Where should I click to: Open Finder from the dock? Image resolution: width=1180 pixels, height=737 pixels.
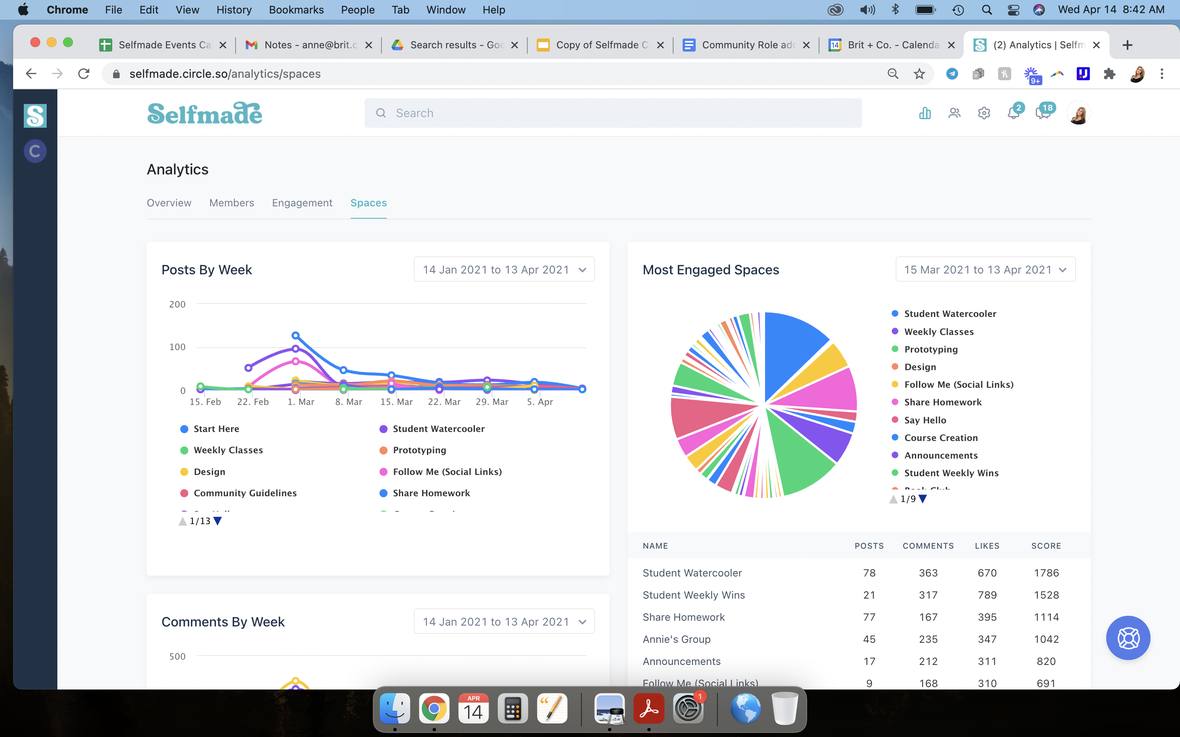[394, 708]
